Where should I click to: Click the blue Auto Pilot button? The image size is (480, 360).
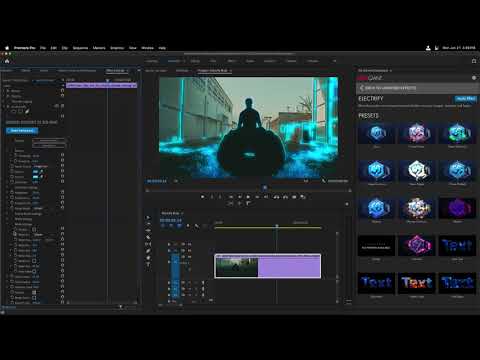(466, 99)
